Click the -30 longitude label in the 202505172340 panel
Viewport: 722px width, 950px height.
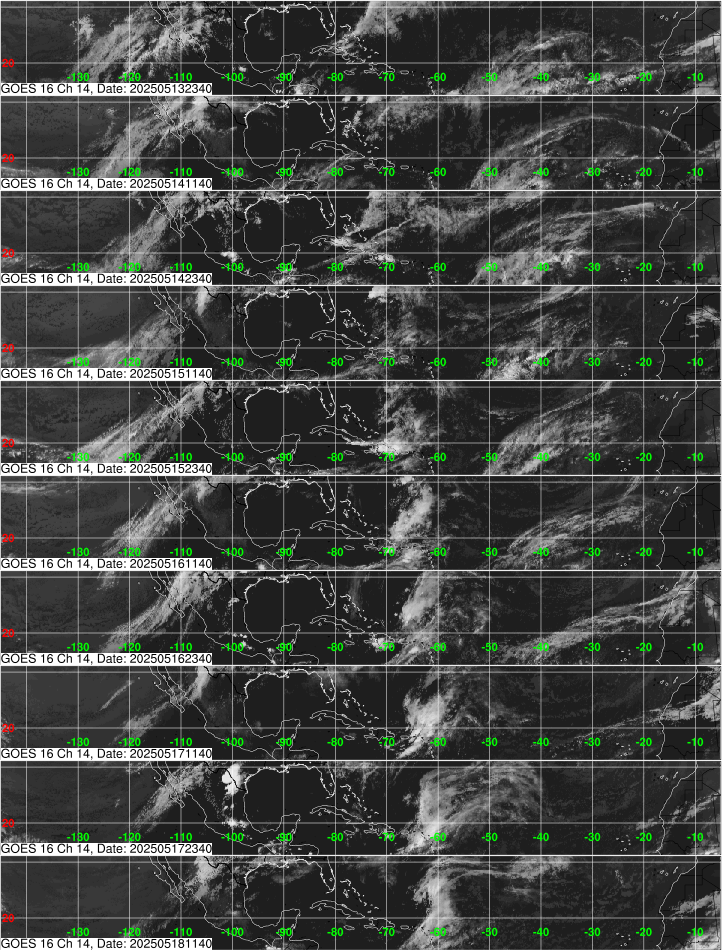click(x=592, y=837)
